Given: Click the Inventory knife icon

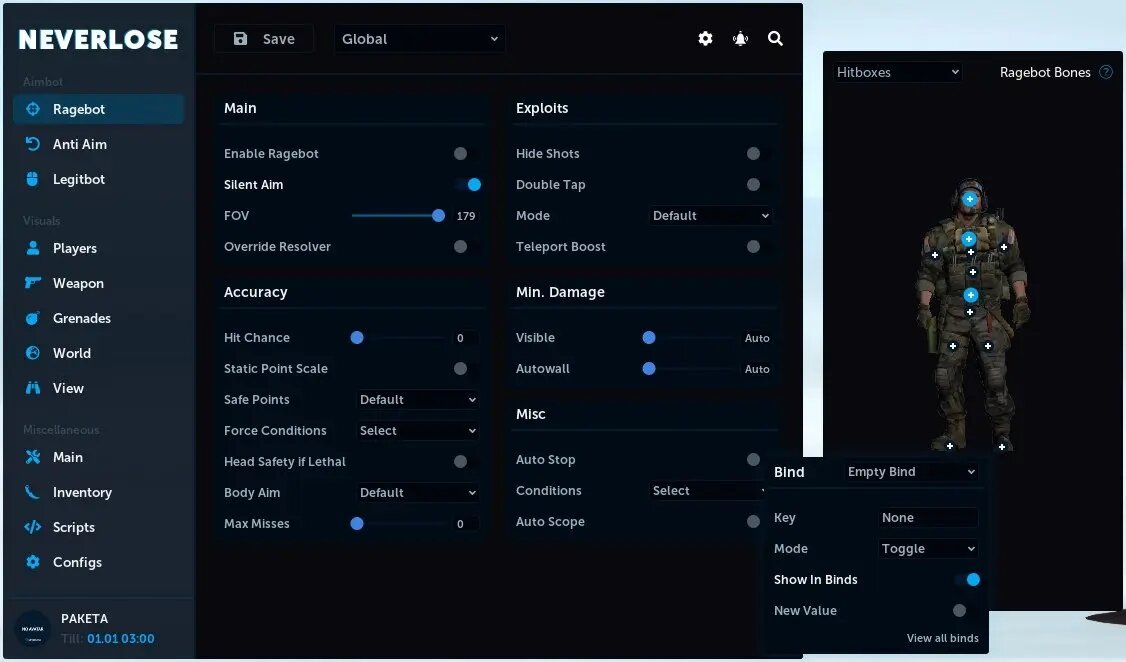Looking at the screenshot, I should click(x=32, y=492).
